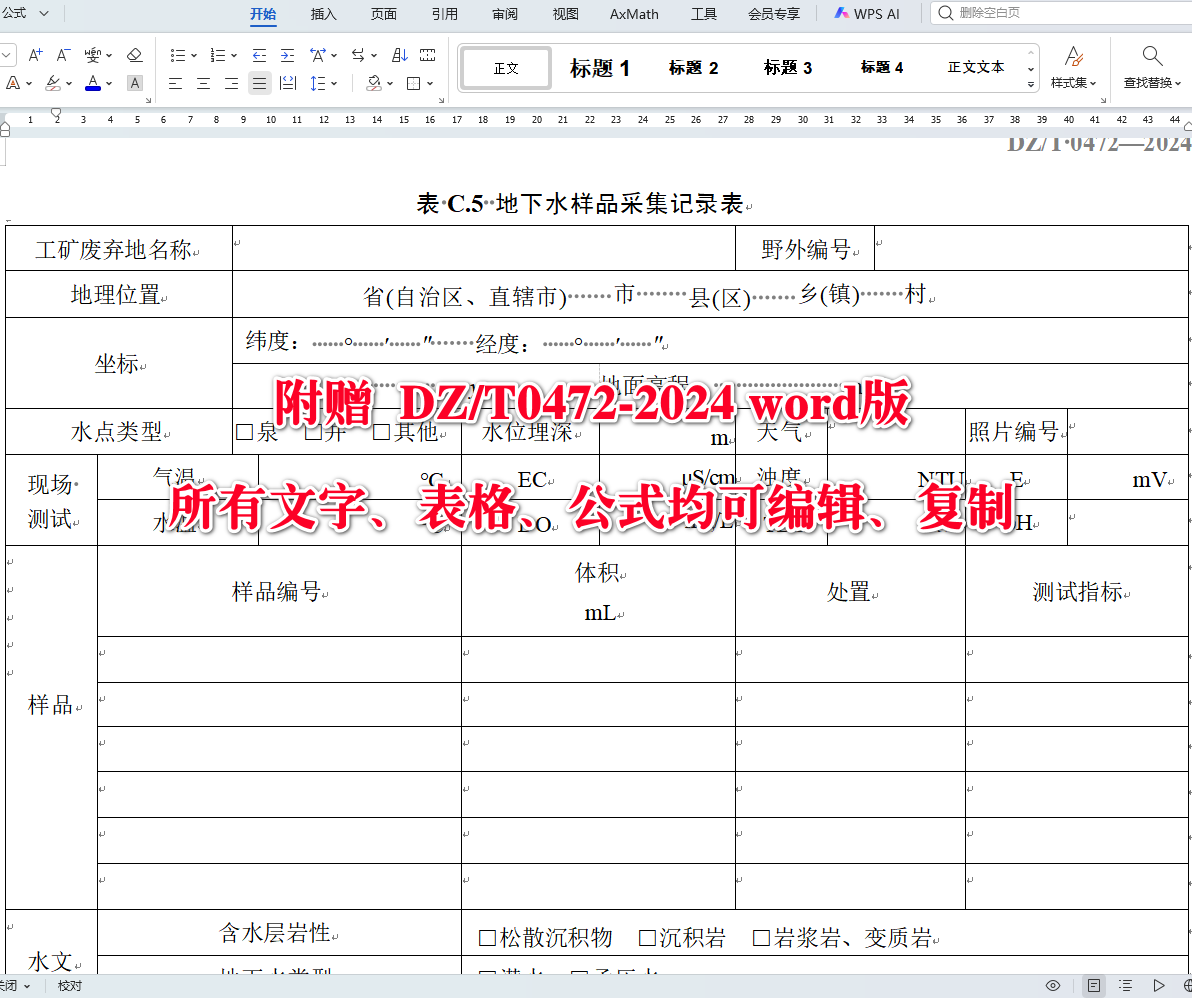
Task: Click the clear formatting eraser icon
Action: (134, 55)
